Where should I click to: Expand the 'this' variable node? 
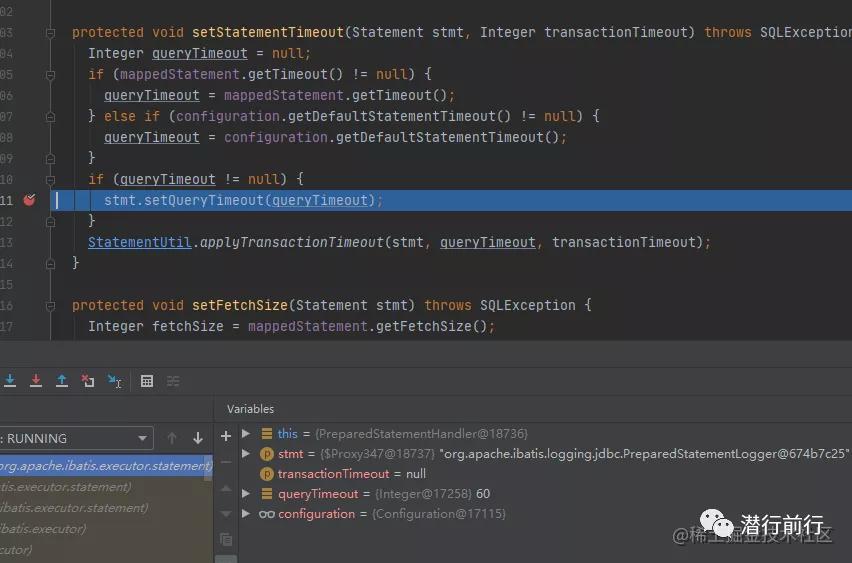tap(246, 434)
